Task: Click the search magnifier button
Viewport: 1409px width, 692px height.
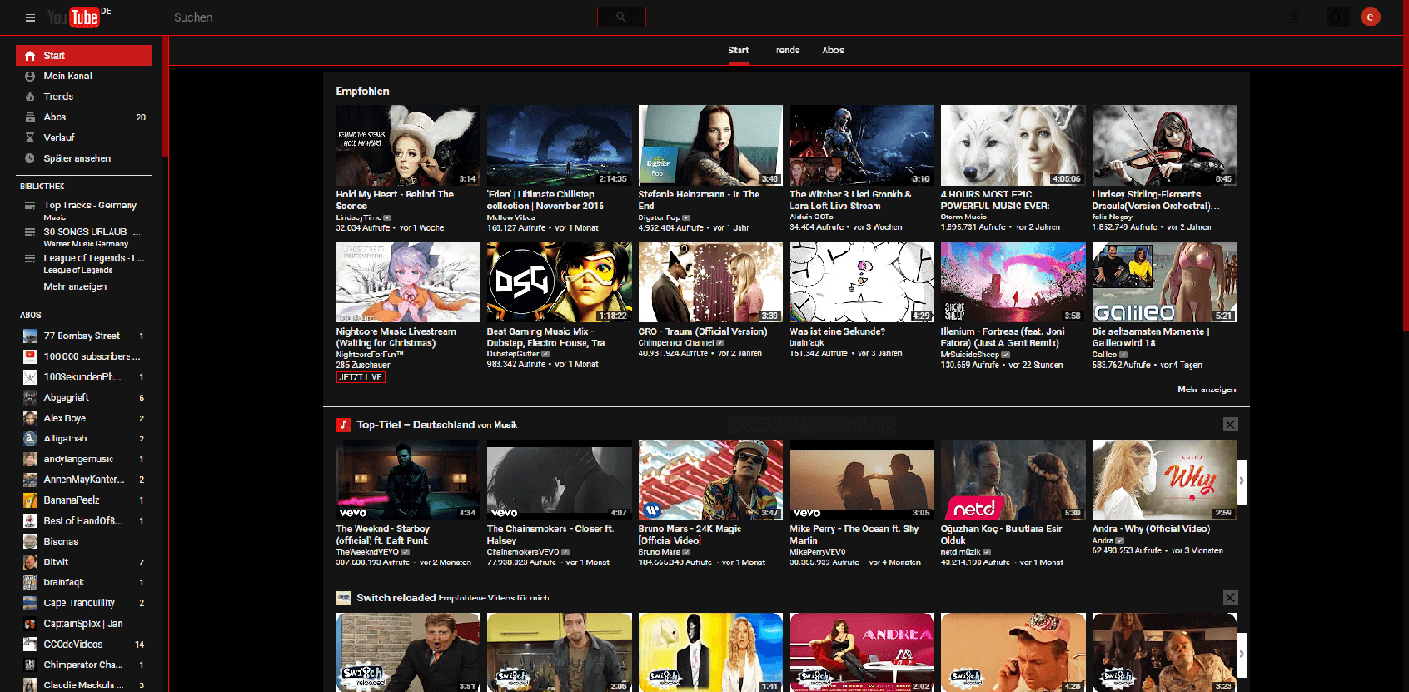Action: tap(621, 17)
